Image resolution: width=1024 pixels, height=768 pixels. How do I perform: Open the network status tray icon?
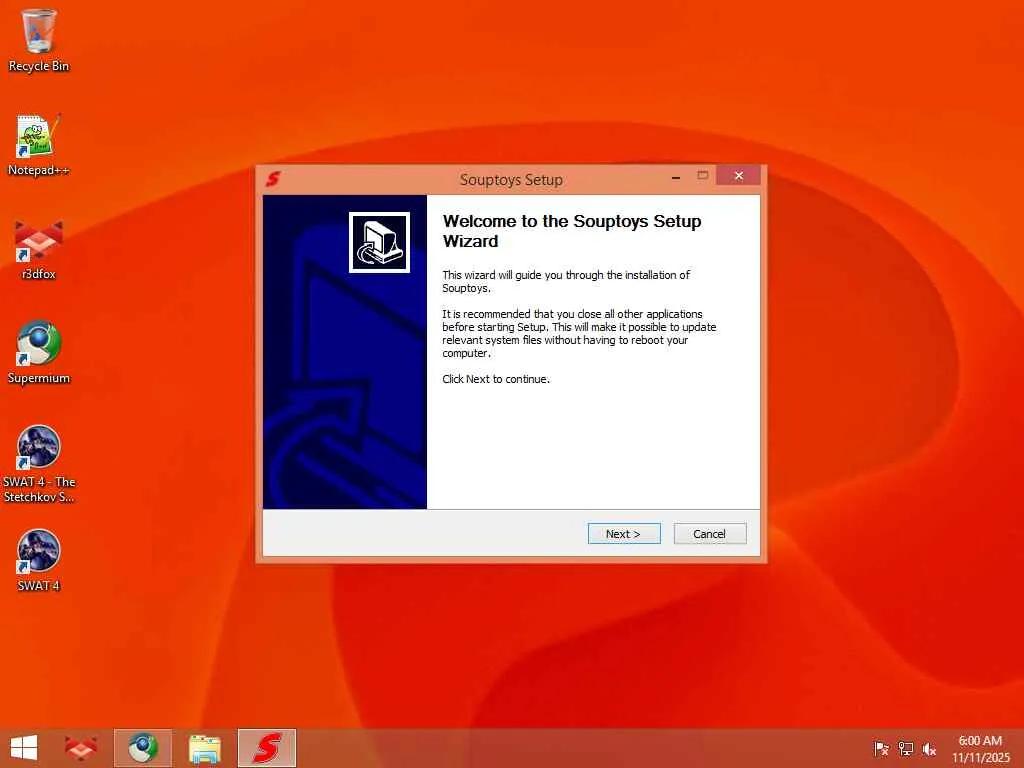pyautogui.click(x=905, y=748)
